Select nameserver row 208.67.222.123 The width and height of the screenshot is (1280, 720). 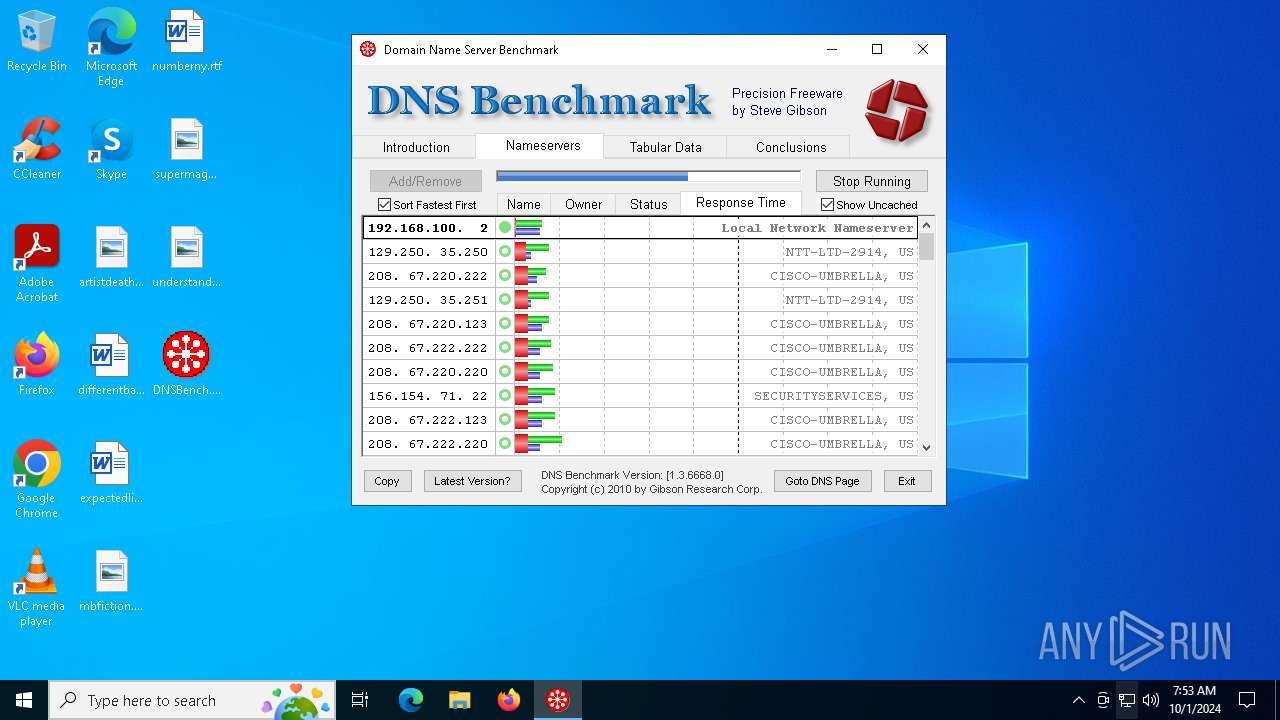tap(640, 420)
